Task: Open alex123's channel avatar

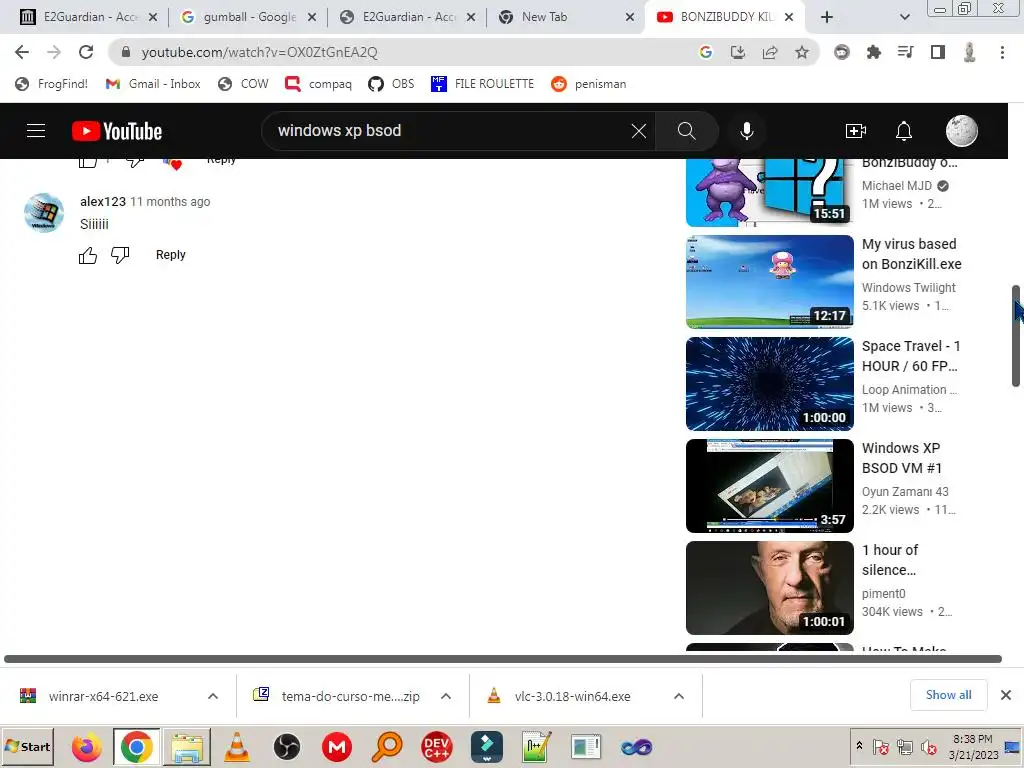Action: coord(44,212)
